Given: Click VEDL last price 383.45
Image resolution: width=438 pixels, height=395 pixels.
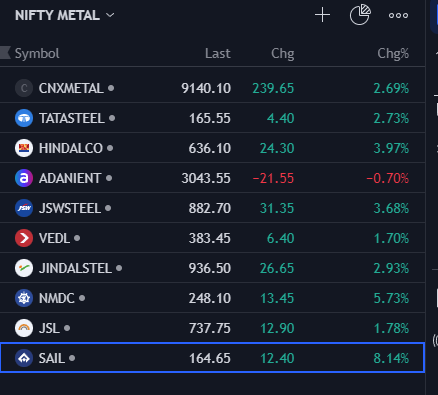Looking at the screenshot, I should (210, 238).
